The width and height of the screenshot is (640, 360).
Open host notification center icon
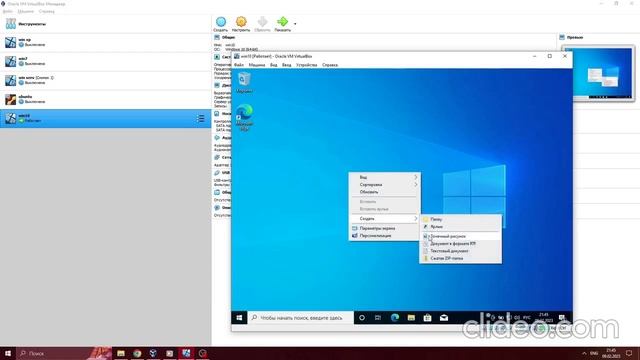click(629, 353)
